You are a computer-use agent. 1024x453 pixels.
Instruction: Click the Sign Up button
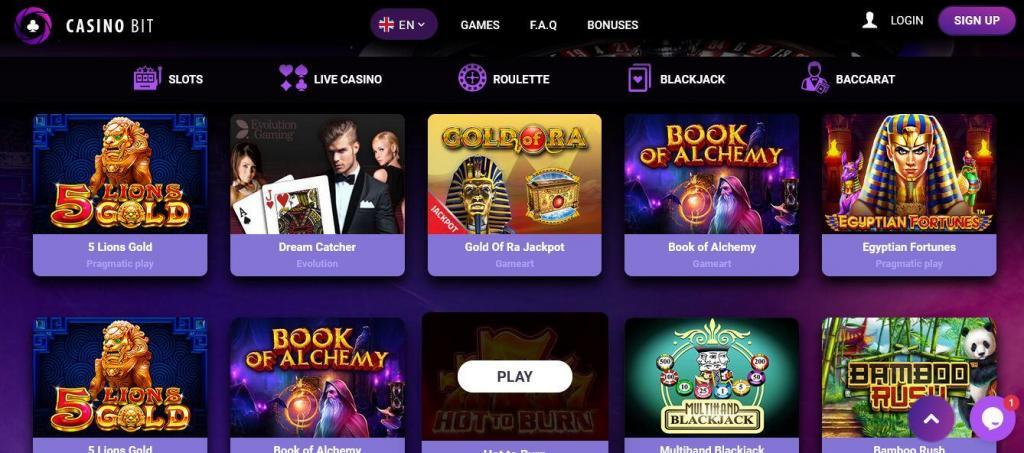click(x=976, y=20)
